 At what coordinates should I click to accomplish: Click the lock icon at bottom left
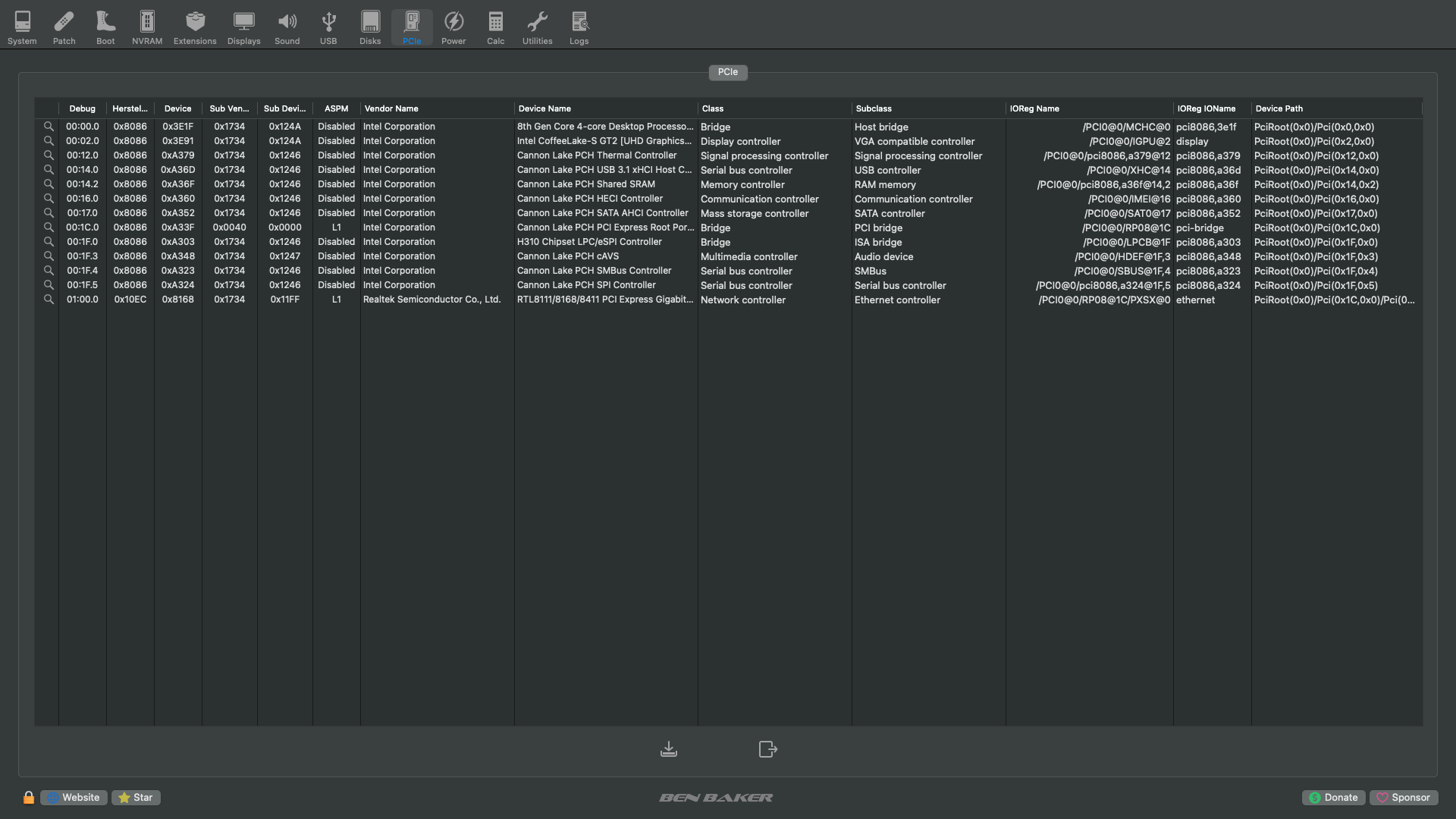click(x=29, y=798)
